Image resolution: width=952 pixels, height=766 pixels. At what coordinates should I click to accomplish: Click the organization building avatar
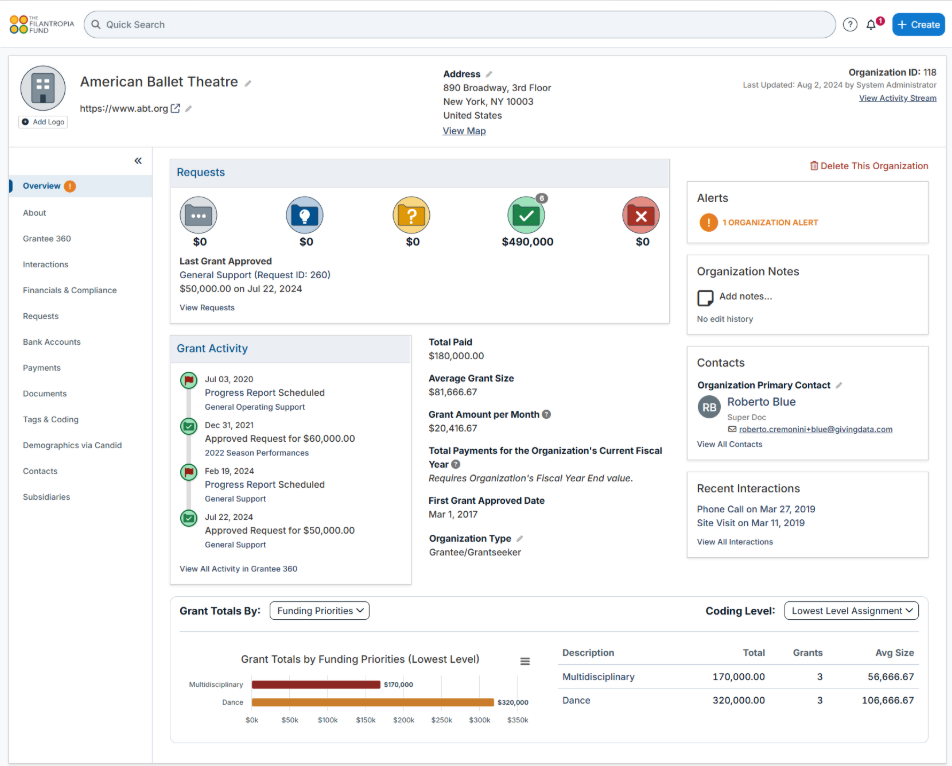coord(42,89)
